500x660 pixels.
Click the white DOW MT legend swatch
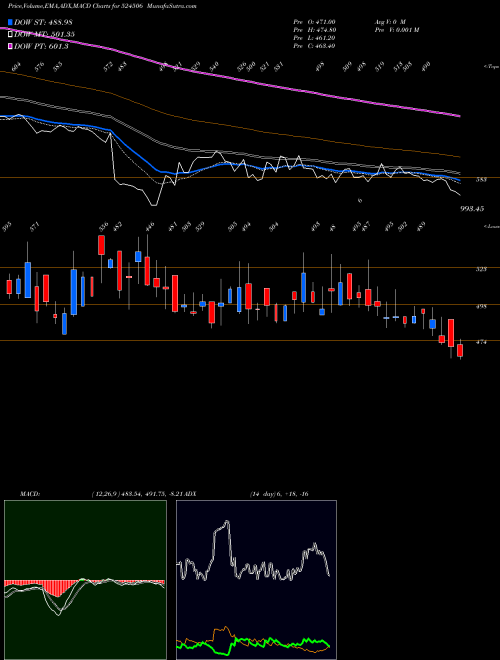pos(11,34)
